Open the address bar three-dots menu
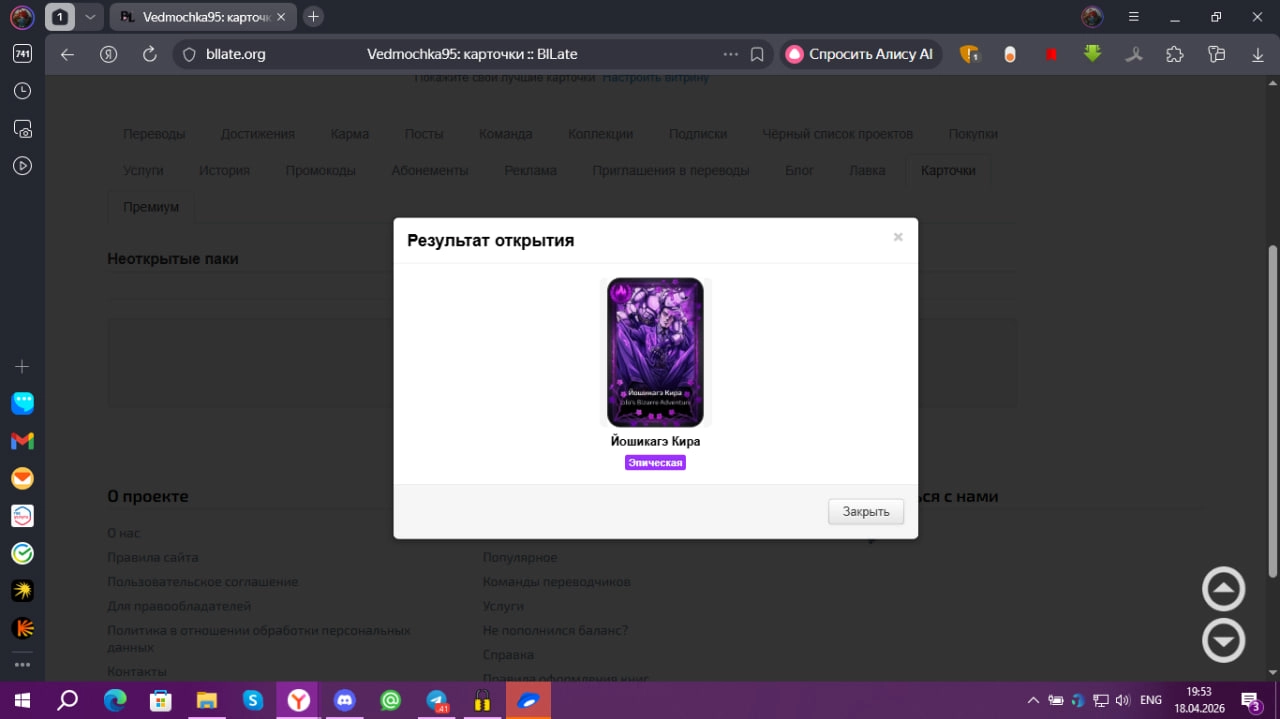Image resolution: width=1280 pixels, height=719 pixels. (x=730, y=54)
